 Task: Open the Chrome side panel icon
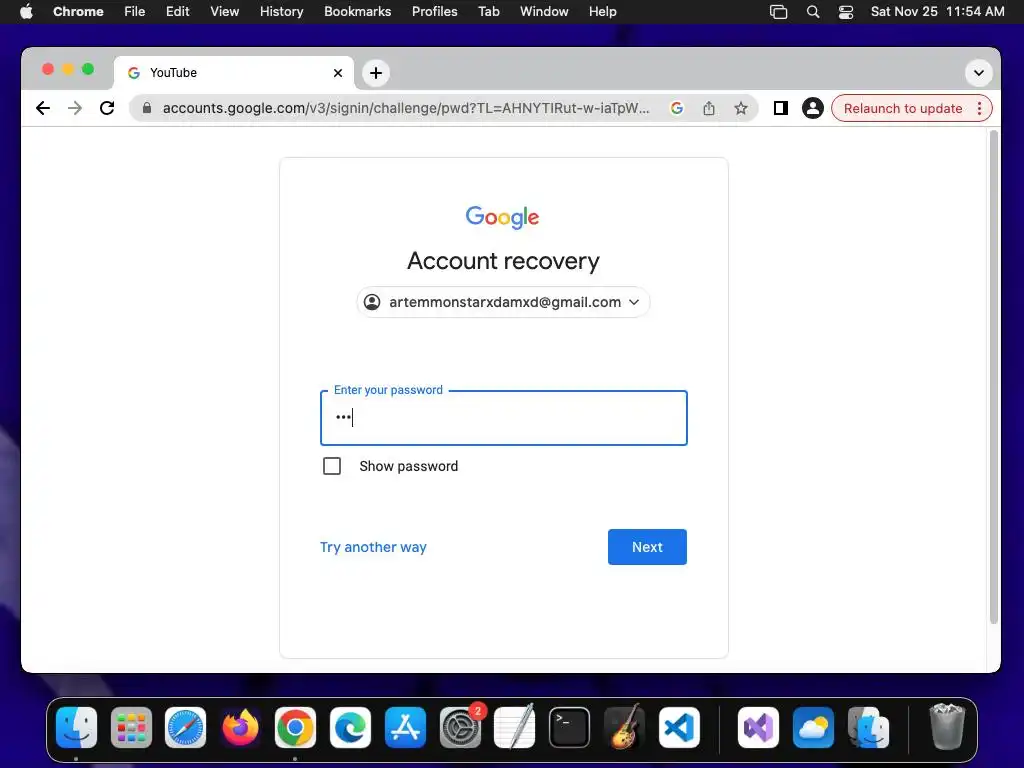click(780, 108)
